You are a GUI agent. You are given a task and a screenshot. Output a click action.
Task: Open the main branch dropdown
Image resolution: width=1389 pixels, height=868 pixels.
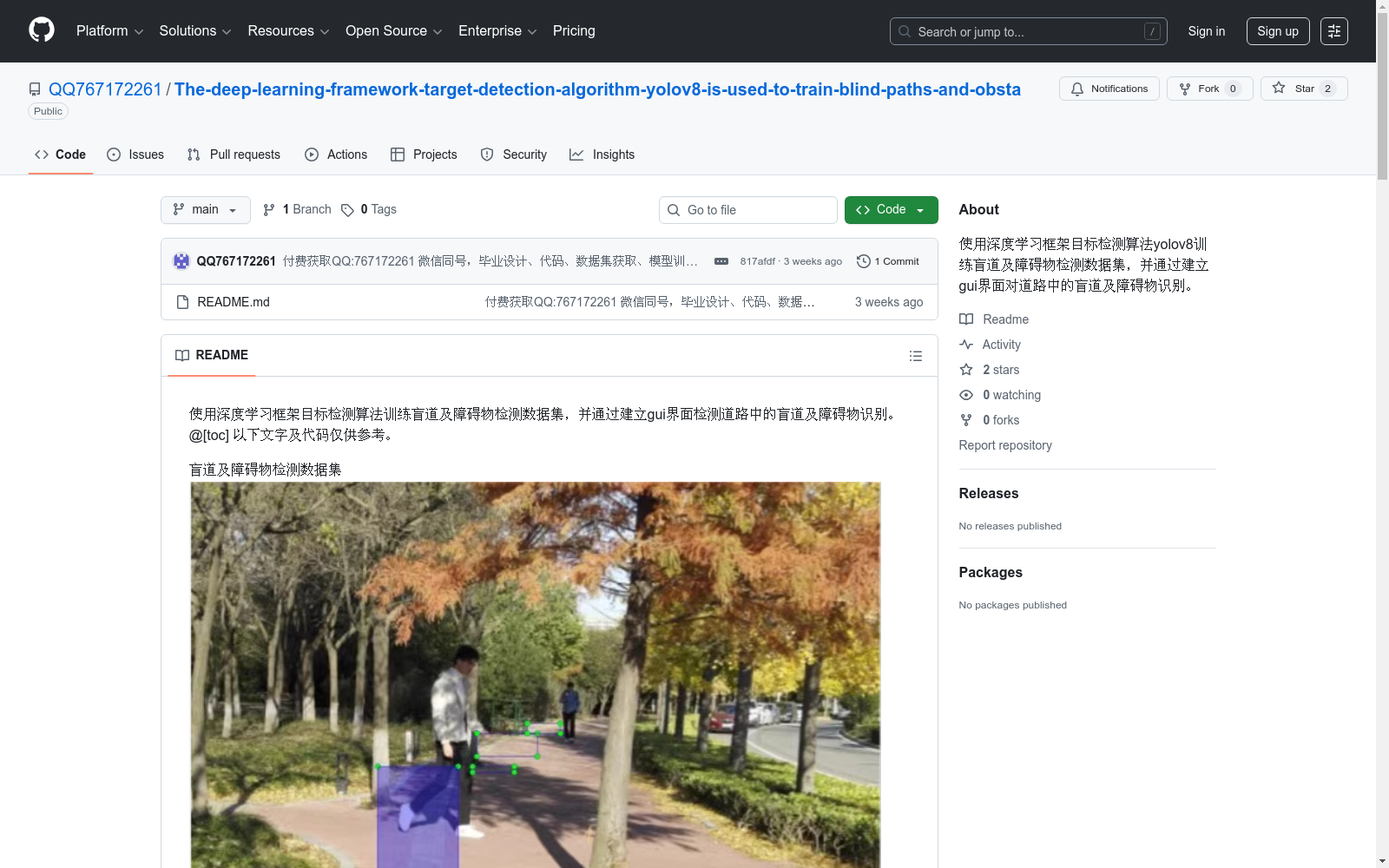tap(206, 210)
